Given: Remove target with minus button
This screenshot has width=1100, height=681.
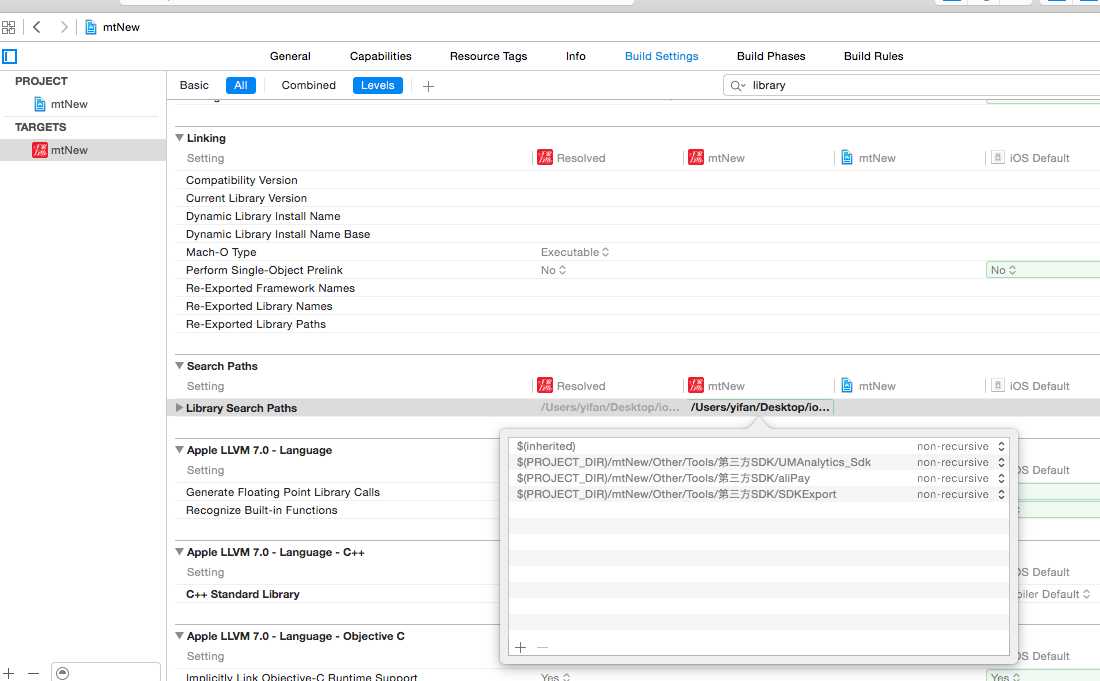Looking at the screenshot, I should click(33, 673).
